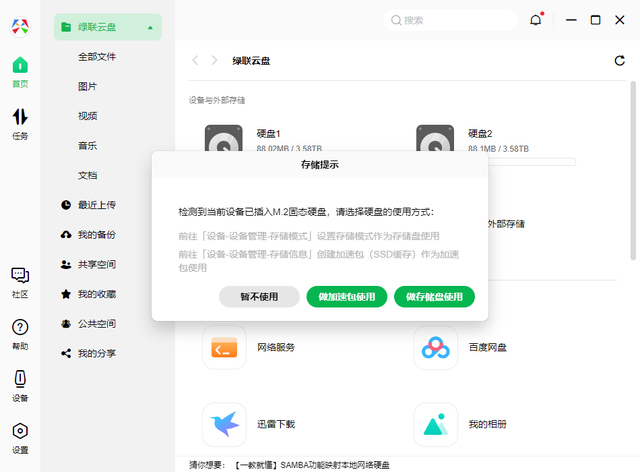Viewport: 640px width, 472px height.
Task: Click the 绿联云盘 breadcrumb title
Action: pyautogui.click(x=251, y=61)
